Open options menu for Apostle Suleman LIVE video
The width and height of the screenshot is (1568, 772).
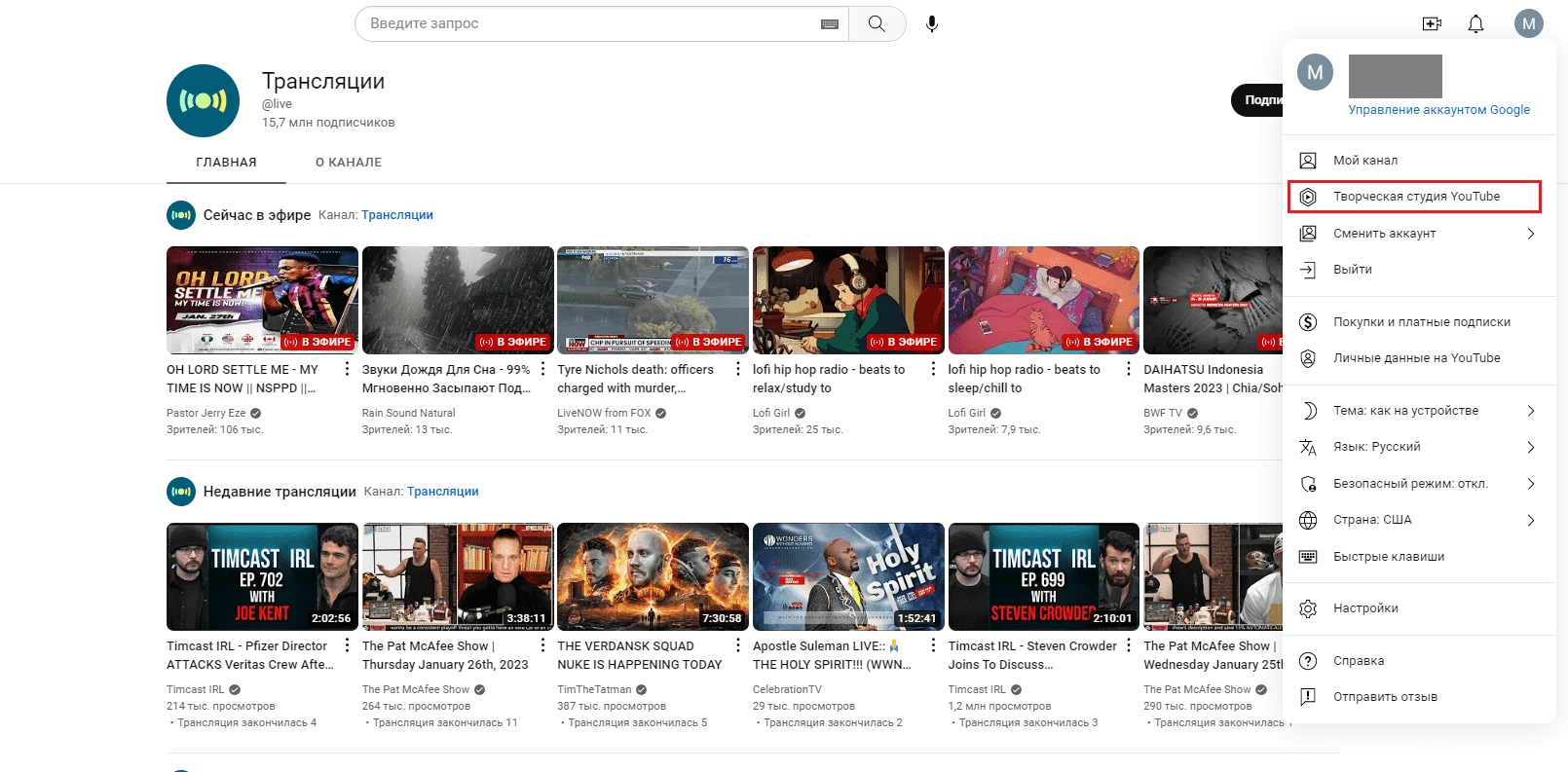click(933, 645)
